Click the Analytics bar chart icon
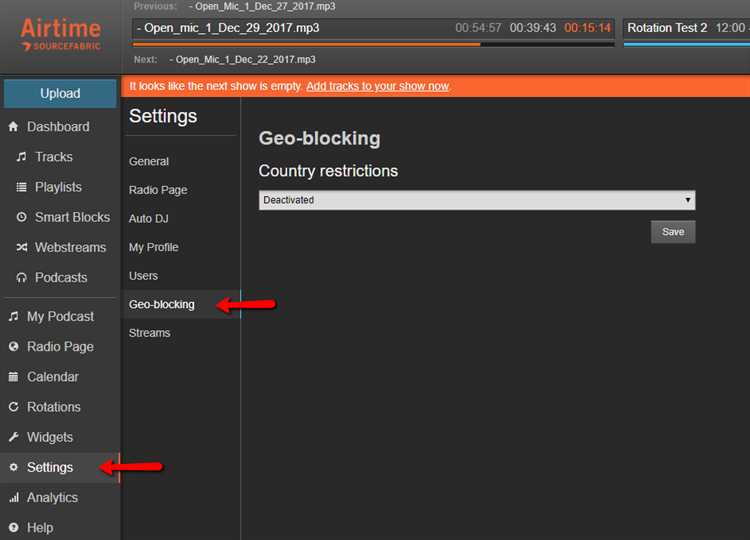 [x=13, y=497]
